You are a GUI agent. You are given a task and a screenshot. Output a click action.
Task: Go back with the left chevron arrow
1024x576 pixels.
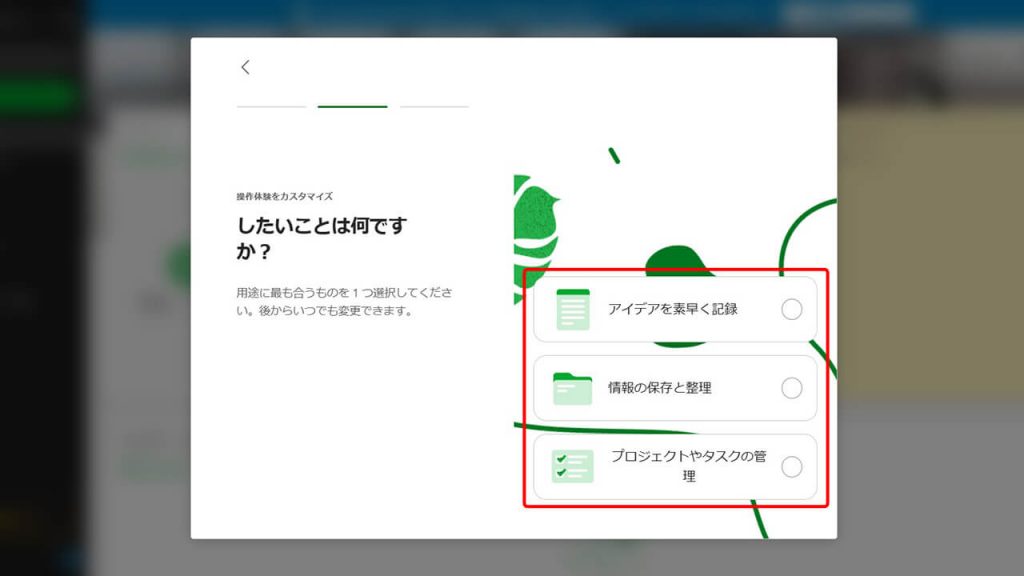click(x=246, y=67)
